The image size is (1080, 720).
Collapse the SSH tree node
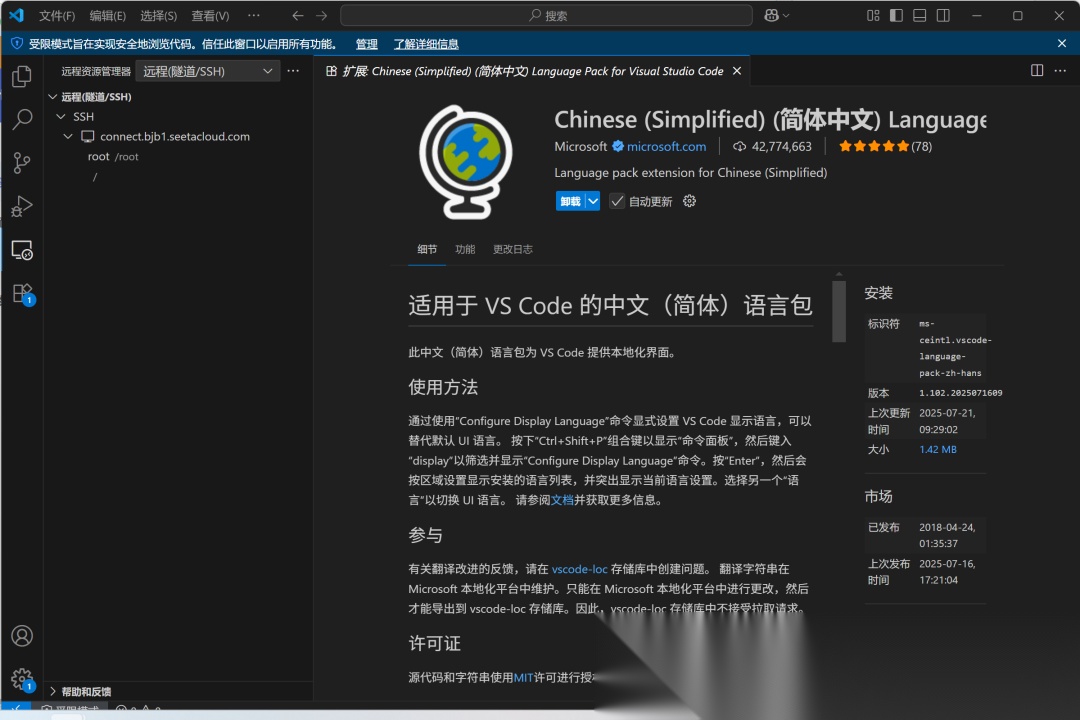[61, 116]
